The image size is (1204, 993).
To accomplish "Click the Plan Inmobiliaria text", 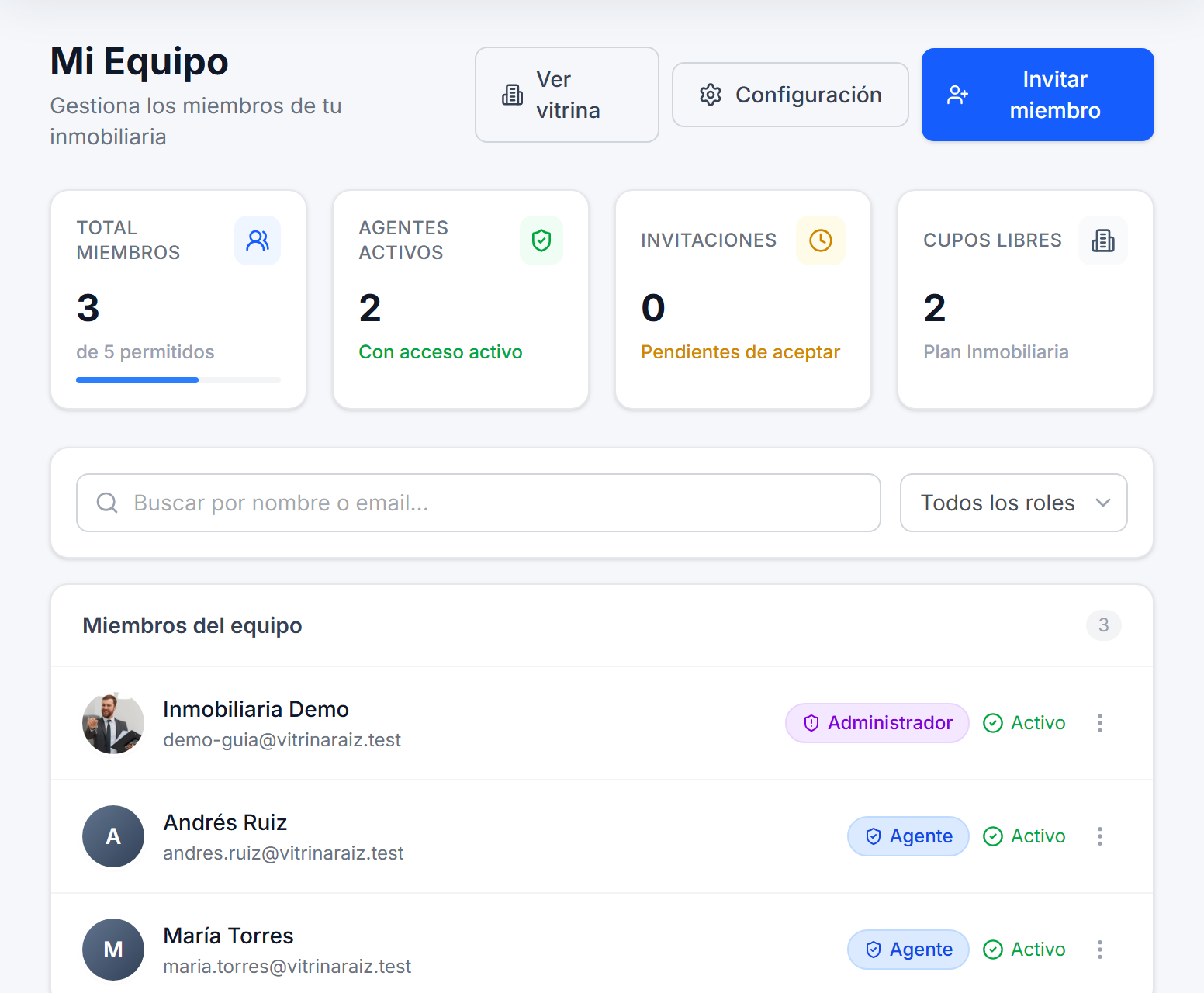I will [996, 352].
